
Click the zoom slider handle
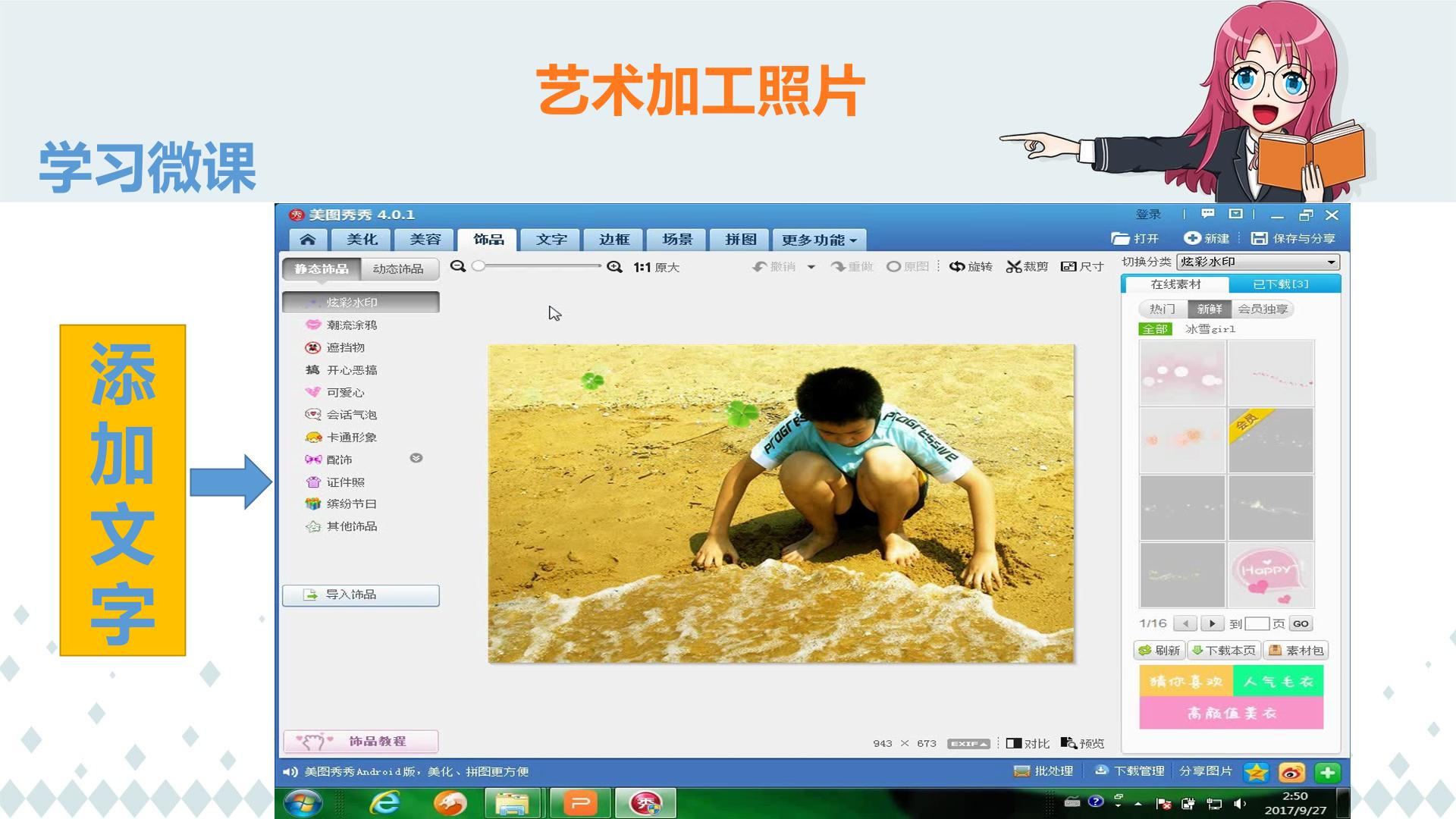coord(479,266)
